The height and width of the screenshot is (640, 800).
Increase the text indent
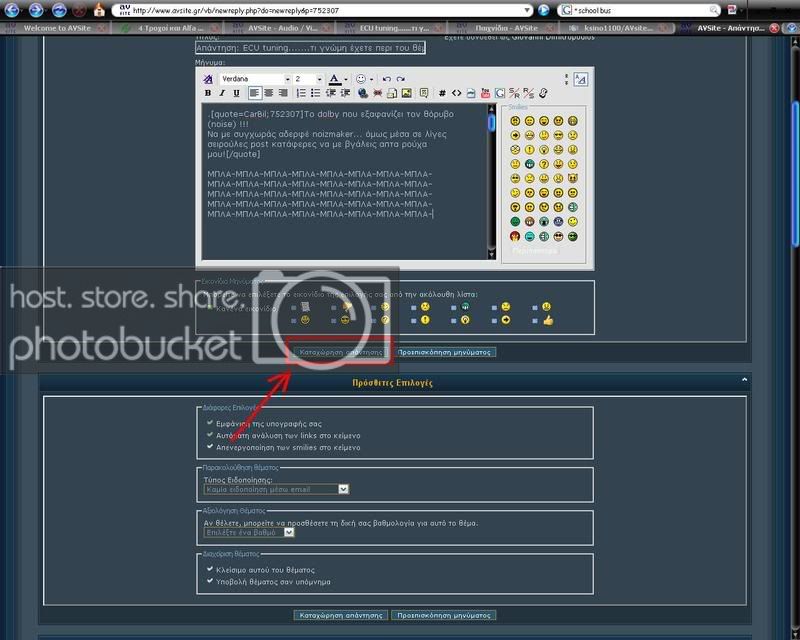click(345, 93)
